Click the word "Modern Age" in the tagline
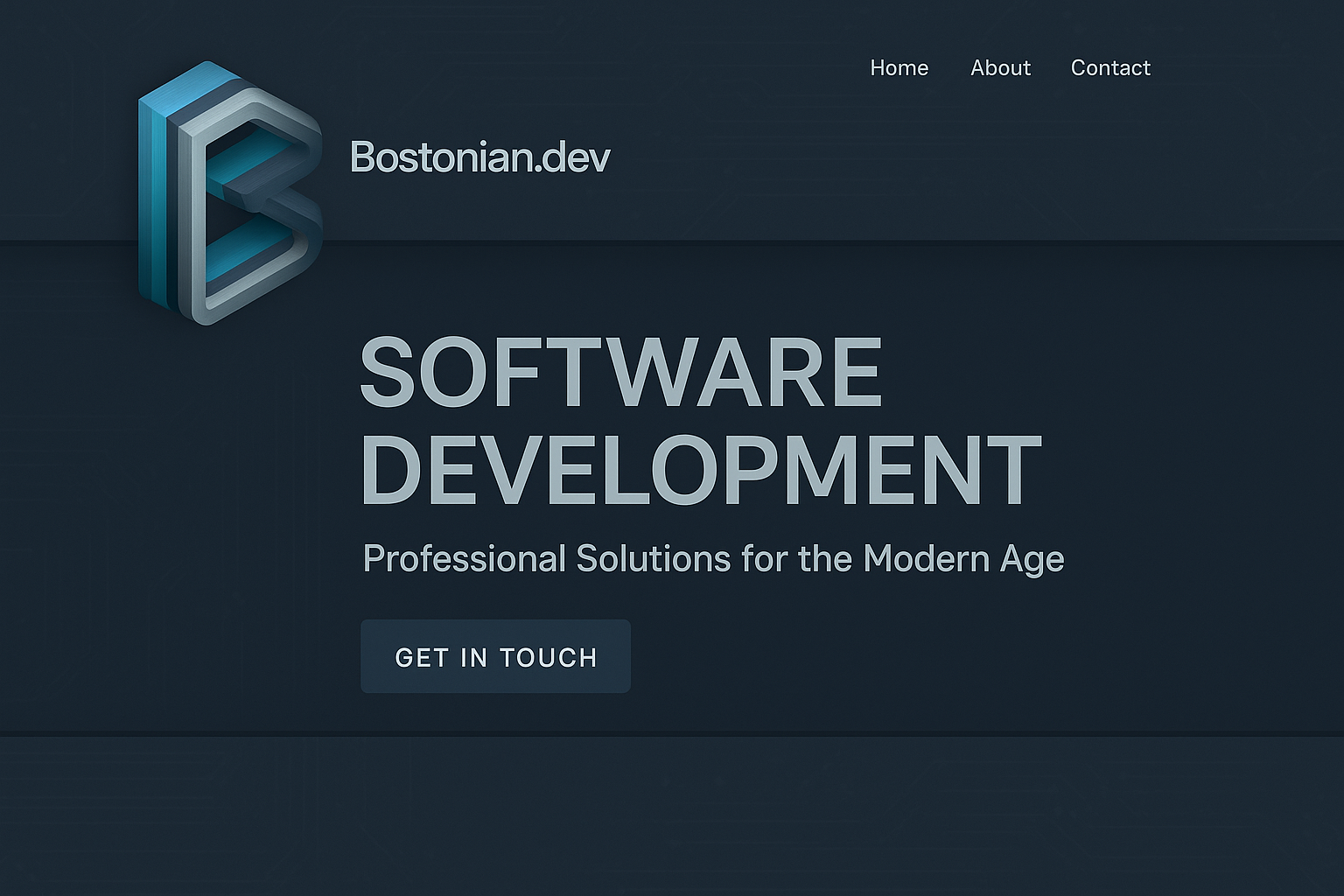The height and width of the screenshot is (896, 1344). (x=962, y=559)
